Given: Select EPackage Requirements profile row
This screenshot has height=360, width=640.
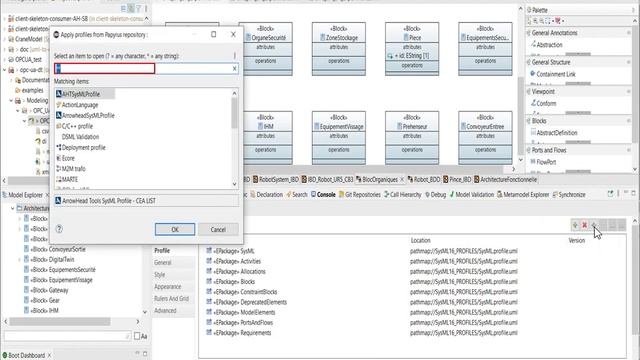Looking at the screenshot, I should tap(239, 333).
